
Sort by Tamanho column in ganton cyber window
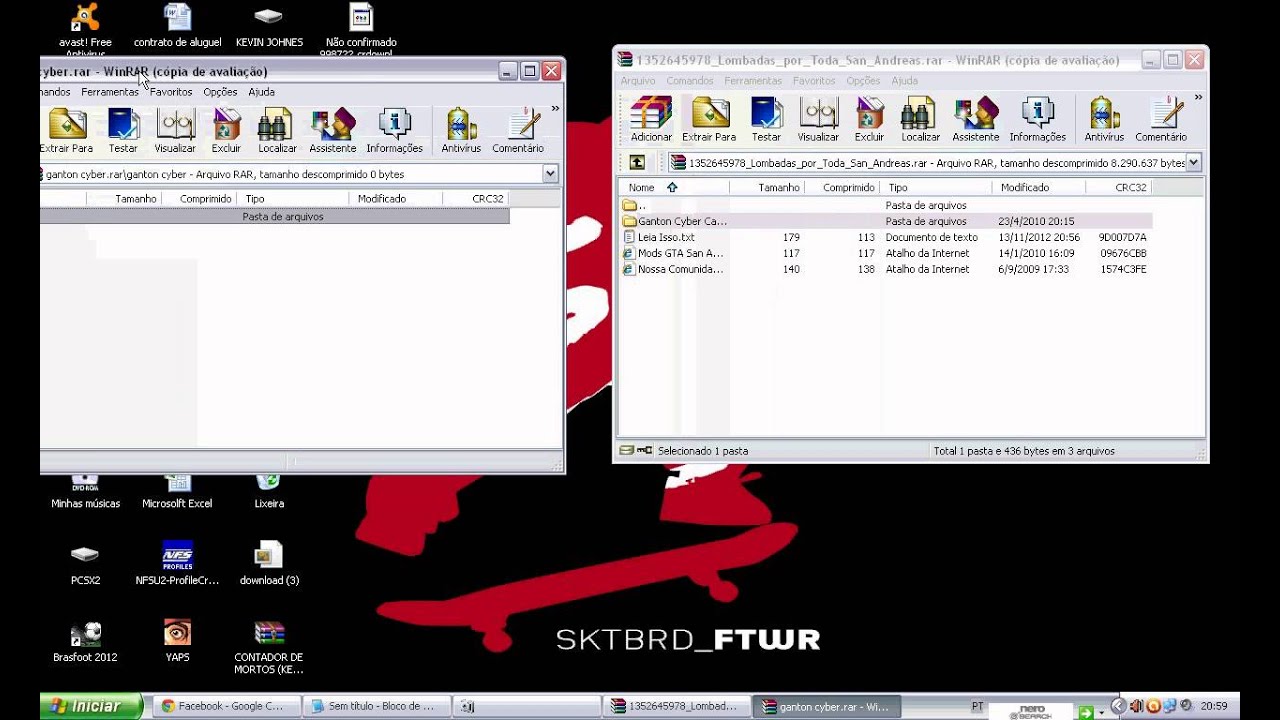pyautogui.click(x=124, y=199)
